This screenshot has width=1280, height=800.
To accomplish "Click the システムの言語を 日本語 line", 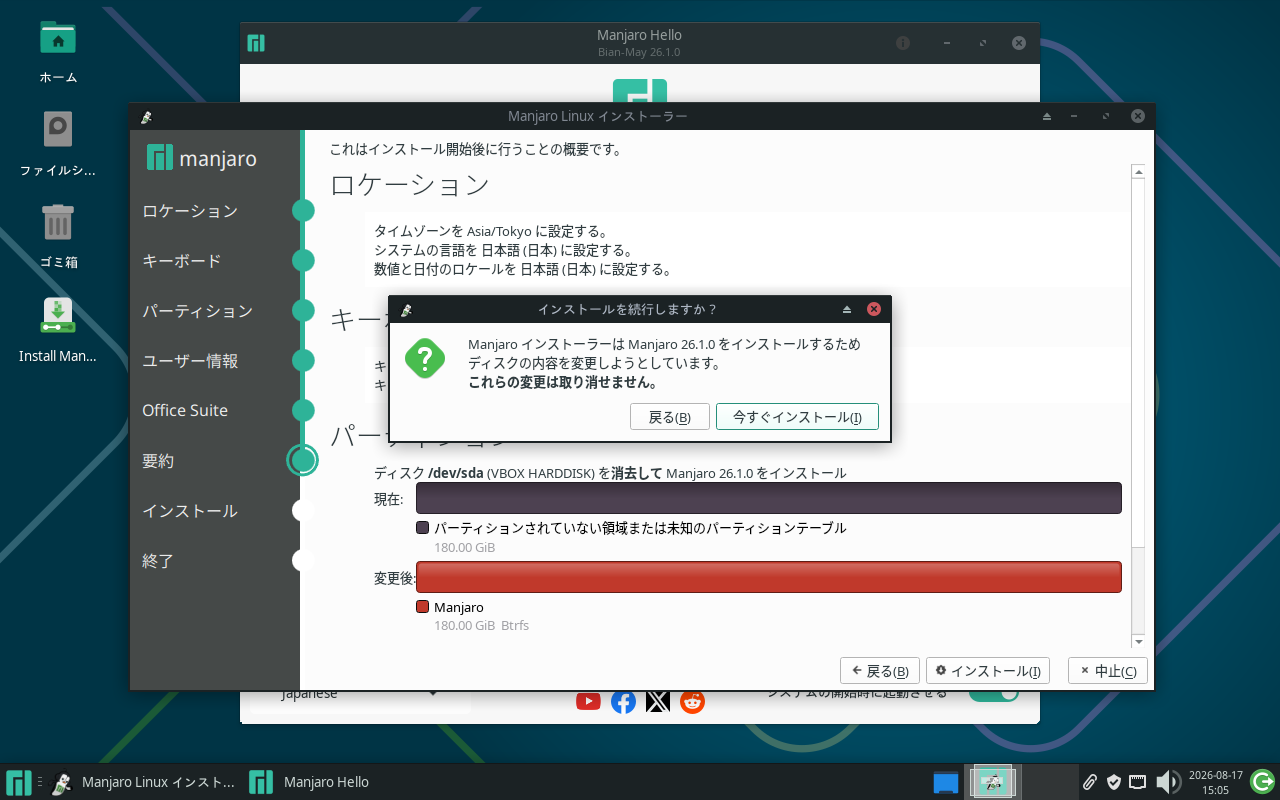I will [503, 250].
